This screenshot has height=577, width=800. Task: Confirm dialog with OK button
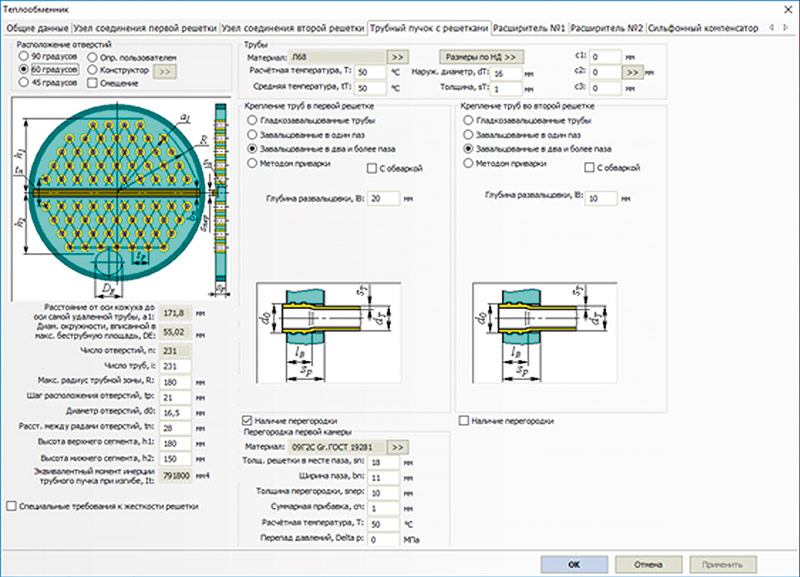point(574,564)
